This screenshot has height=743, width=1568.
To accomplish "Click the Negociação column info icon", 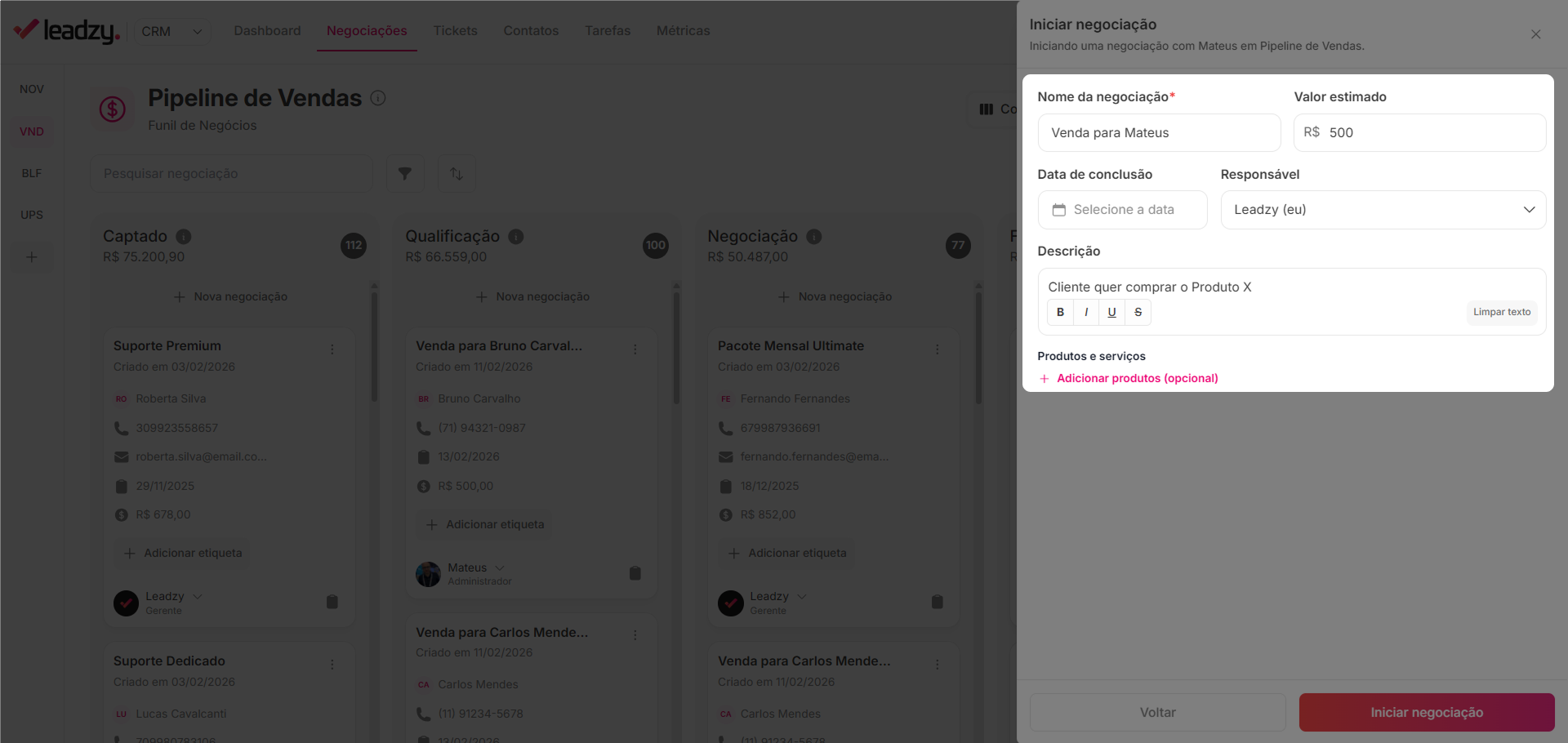I will 814,236.
